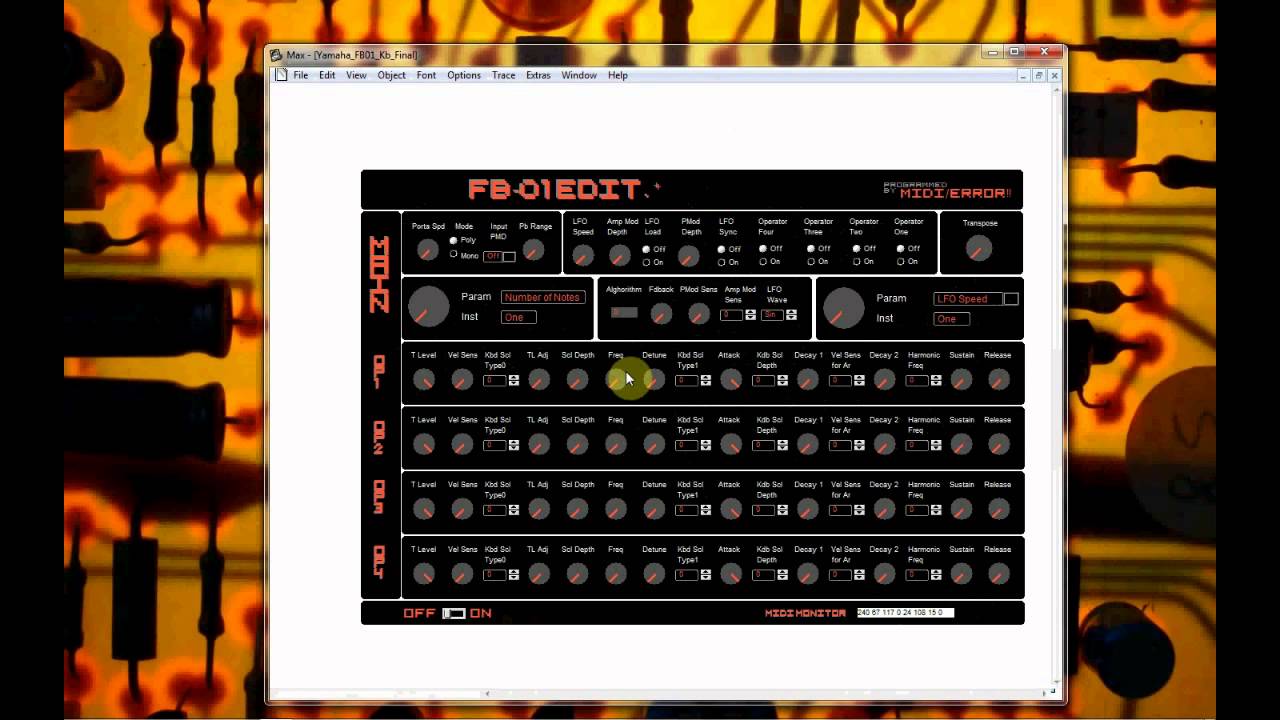The image size is (1280, 720).
Task: Click the MIDI Monitor readout field
Action: point(905,613)
